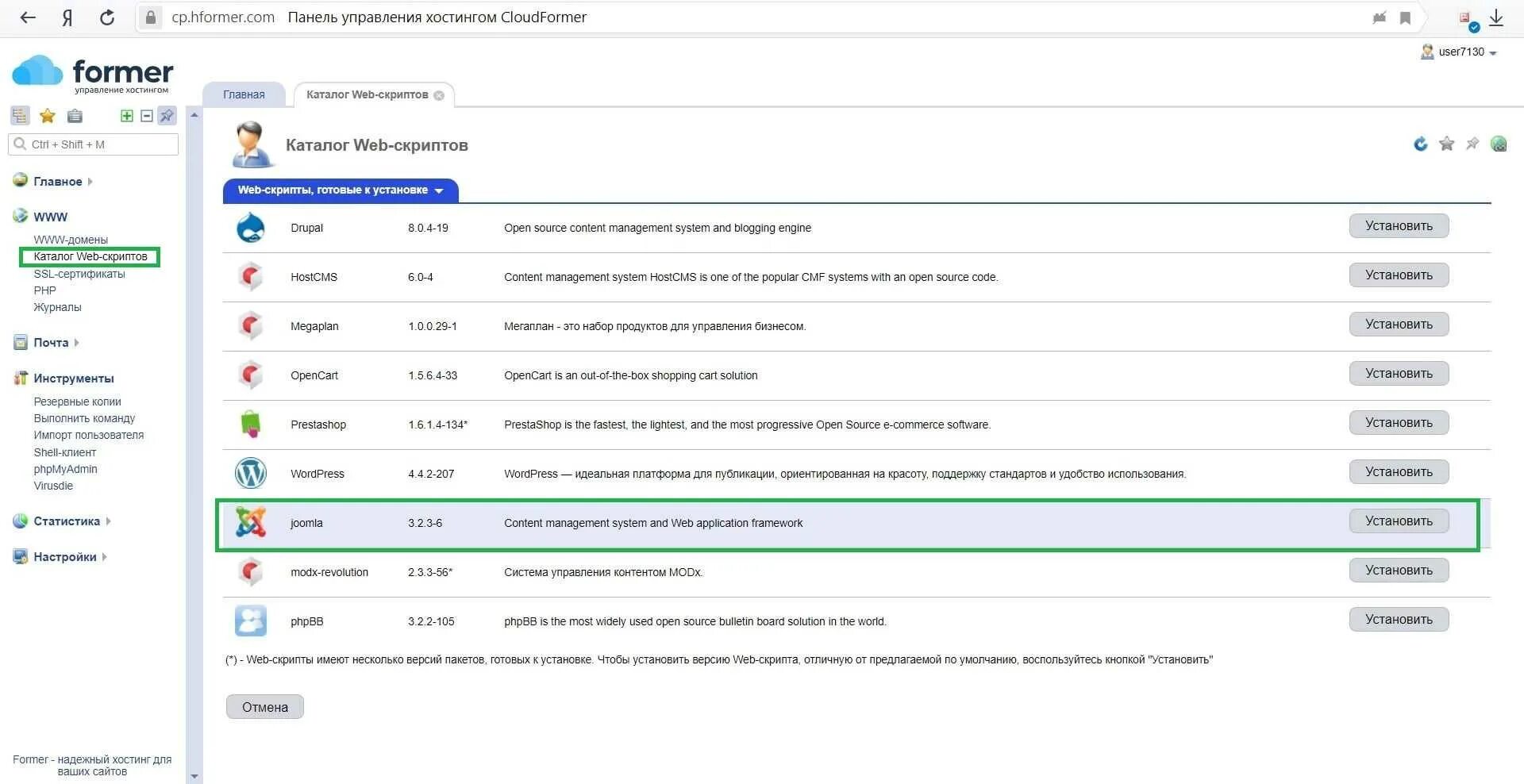1524x784 pixels.
Task: Click Установить for Drupal
Action: click(1399, 226)
